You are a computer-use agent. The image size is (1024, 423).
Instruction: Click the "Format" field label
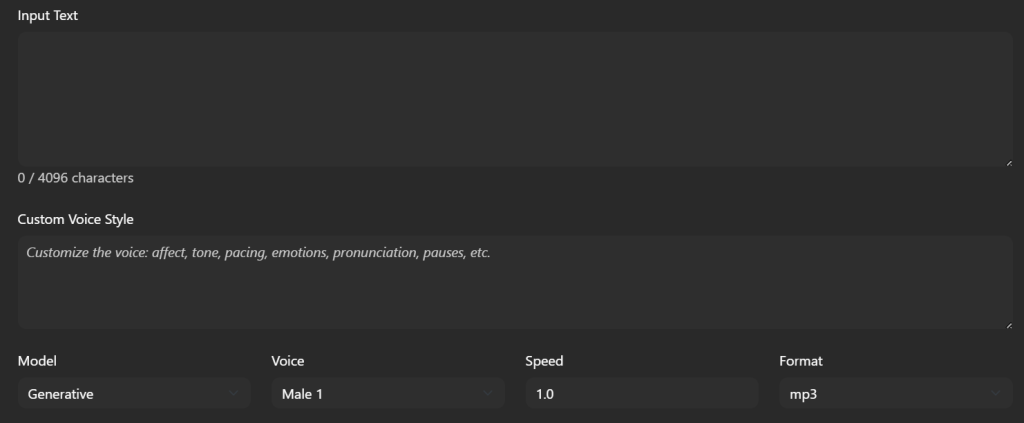801,361
